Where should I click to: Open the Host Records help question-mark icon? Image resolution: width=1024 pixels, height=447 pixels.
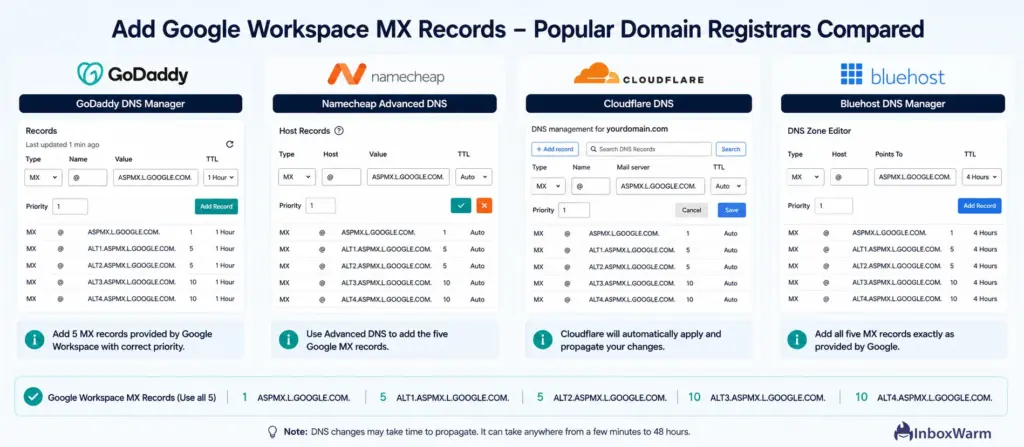(339, 131)
